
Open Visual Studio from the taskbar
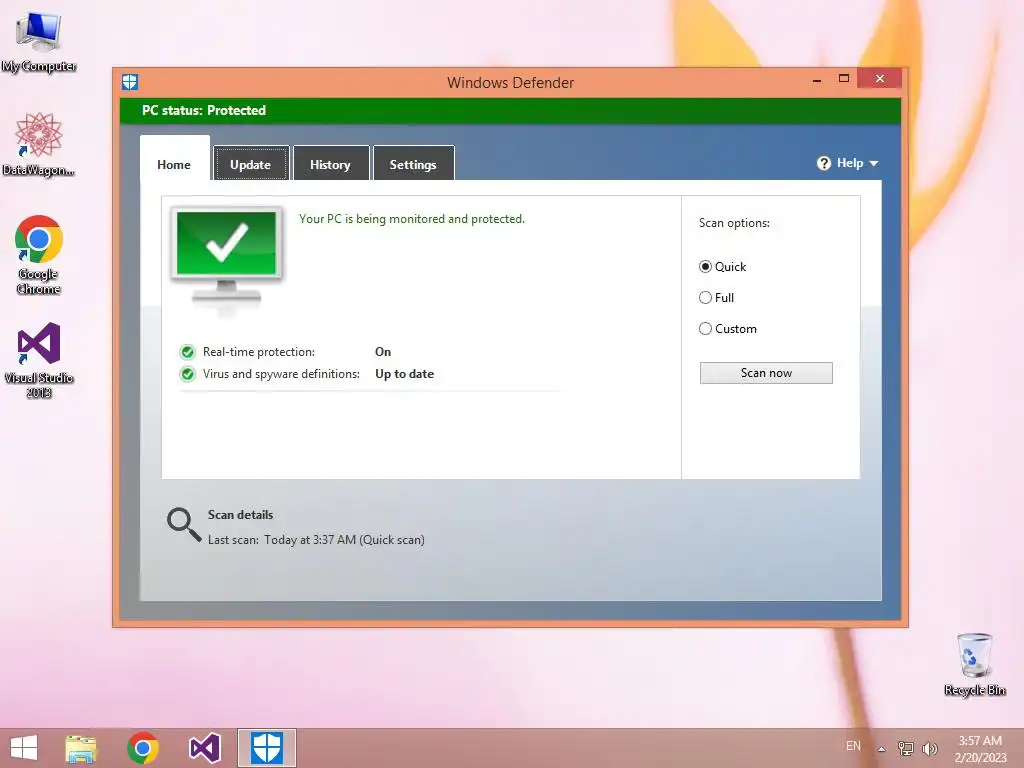click(x=204, y=748)
